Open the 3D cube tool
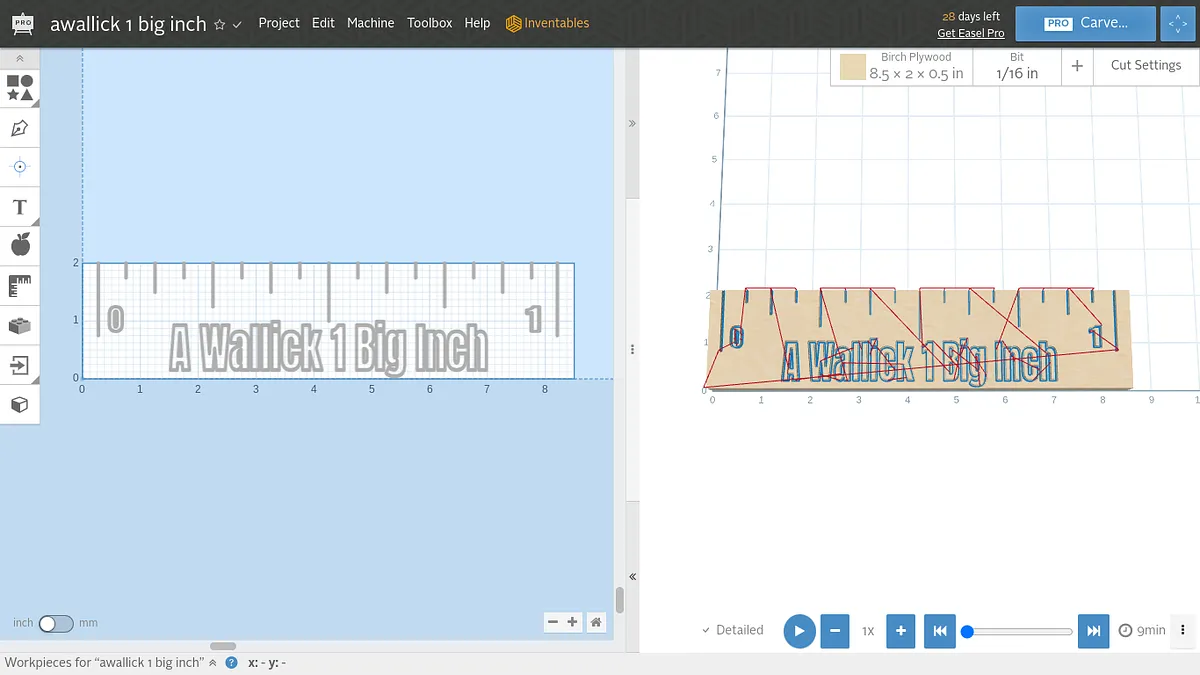1200x675 pixels. (x=20, y=405)
